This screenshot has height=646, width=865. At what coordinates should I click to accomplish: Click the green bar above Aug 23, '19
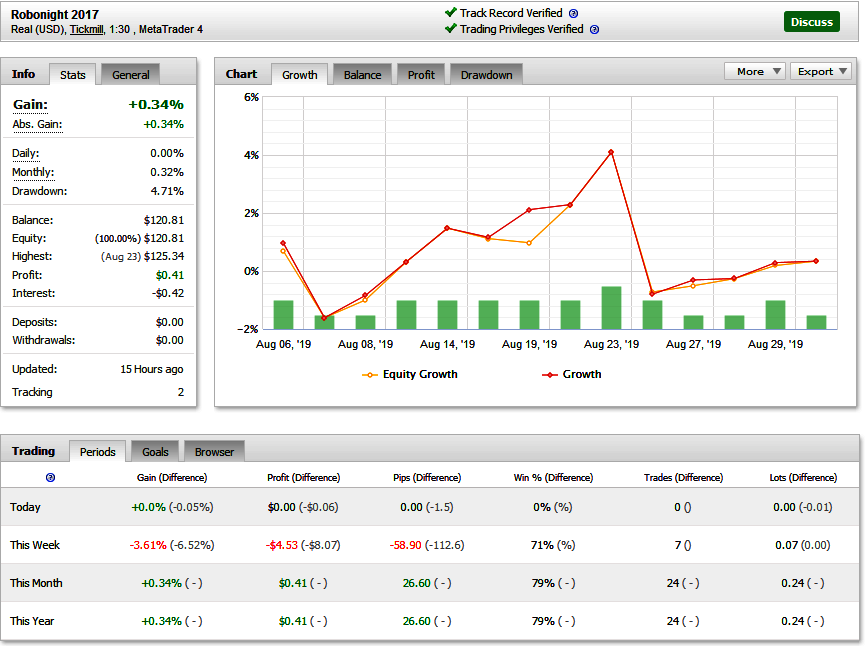[611, 308]
